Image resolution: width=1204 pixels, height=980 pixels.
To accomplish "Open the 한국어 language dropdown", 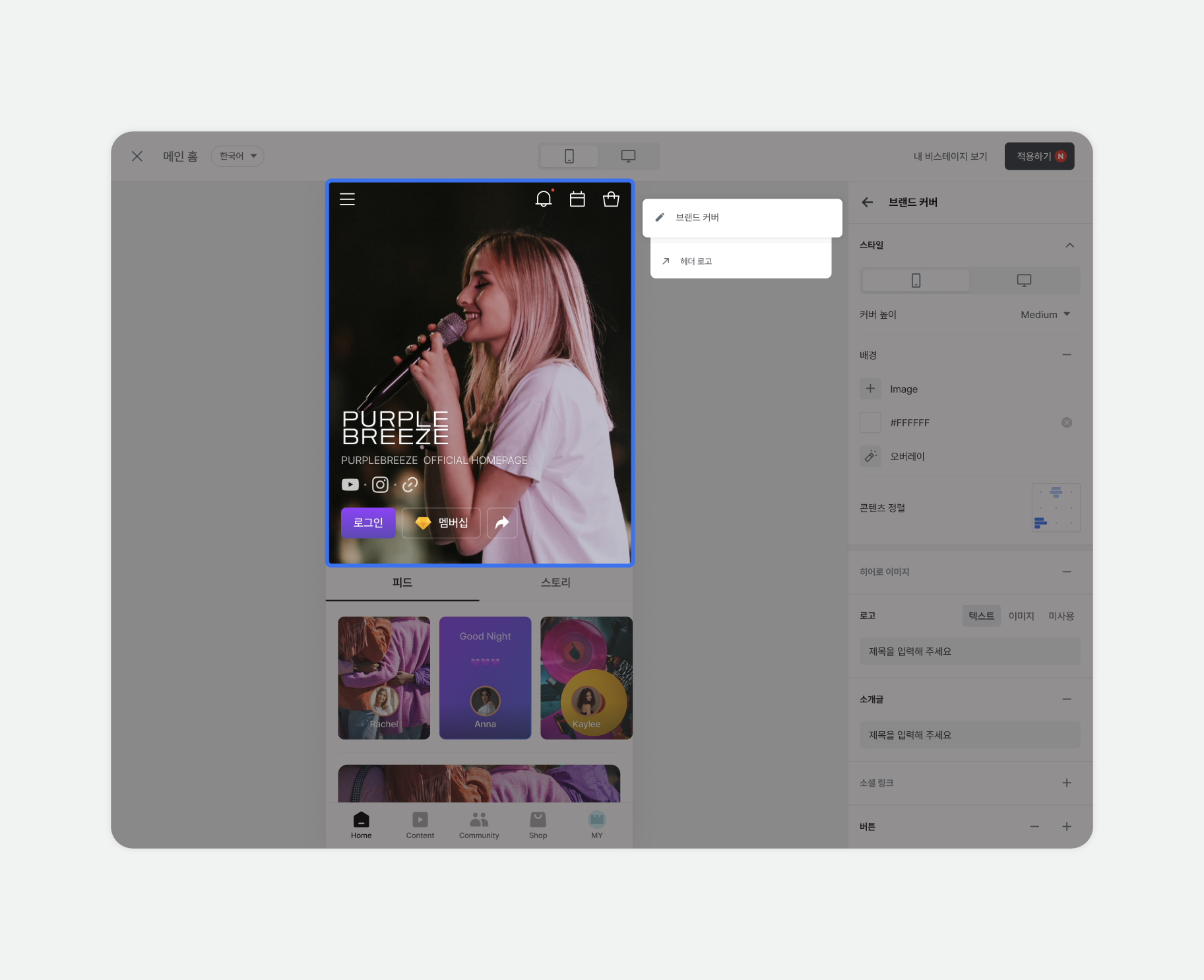I will 238,156.
